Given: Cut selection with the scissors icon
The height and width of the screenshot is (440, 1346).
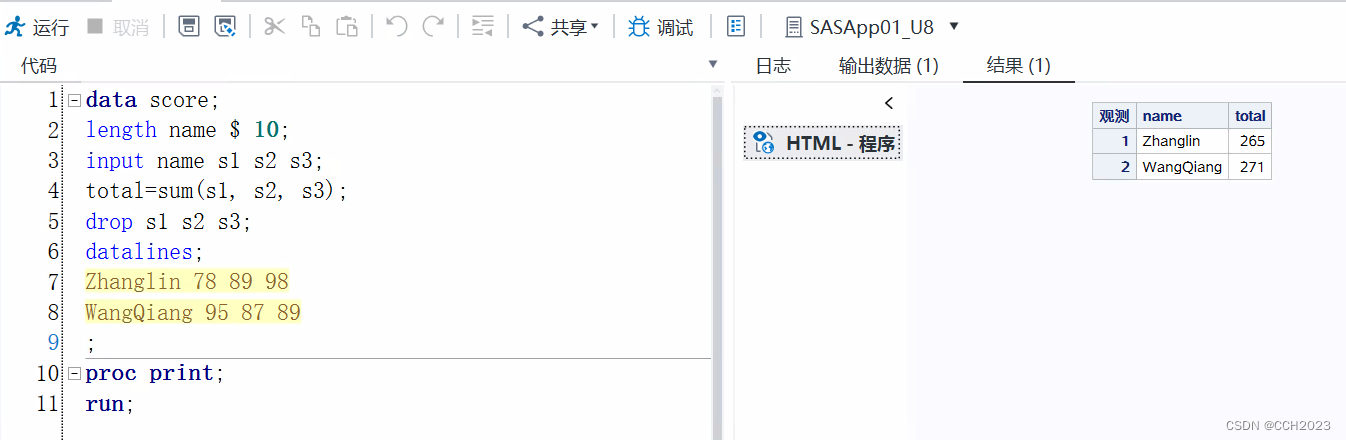Looking at the screenshot, I should point(274,26).
